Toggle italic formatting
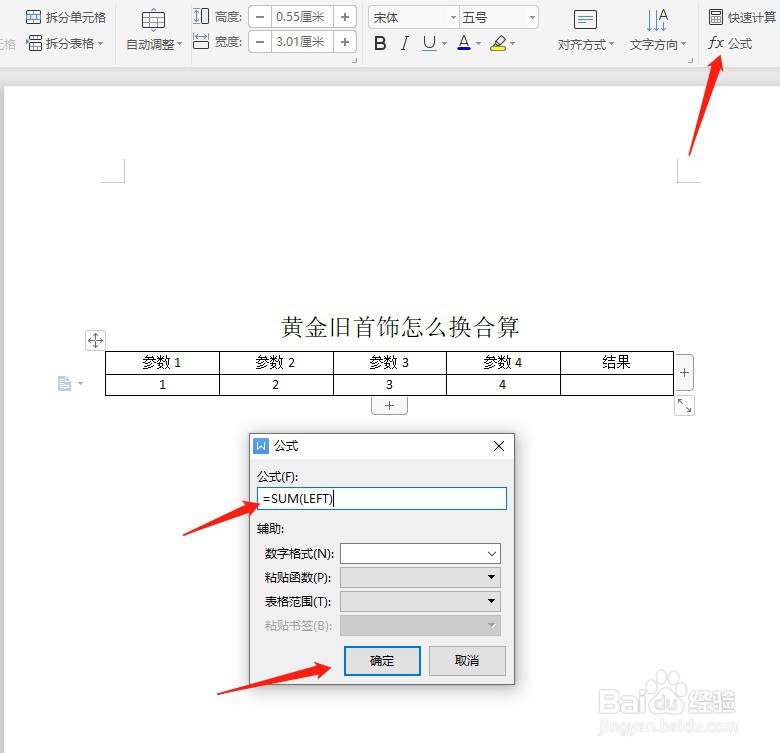780x753 pixels. point(404,44)
